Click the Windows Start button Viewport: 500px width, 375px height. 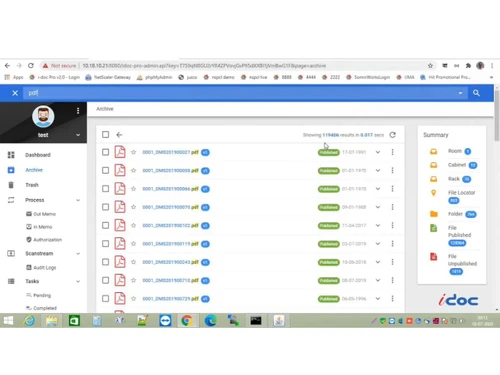[8, 321]
